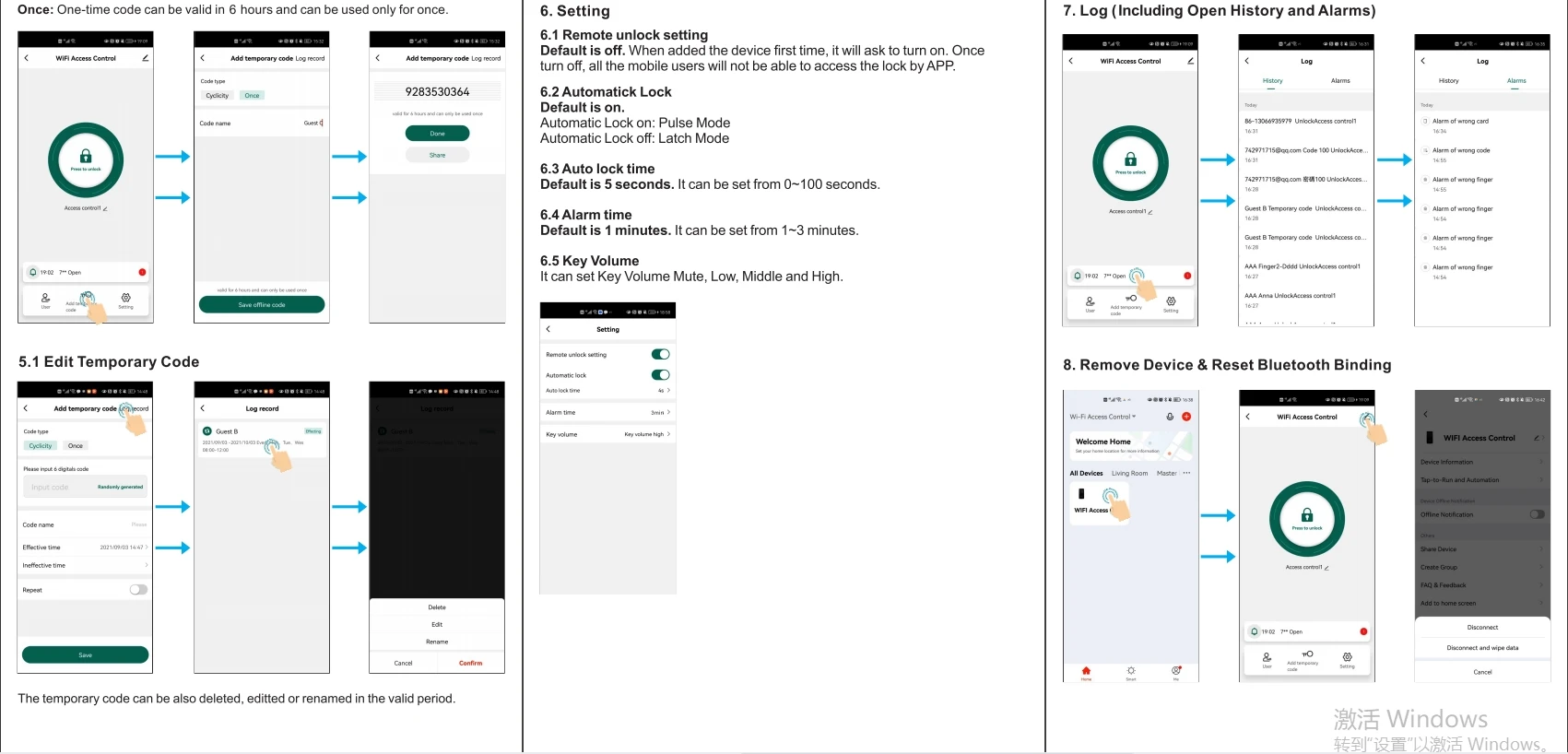Open Auto lock time 4s option
This screenshot has height=754, width=1568.
(x=608, y=391)
